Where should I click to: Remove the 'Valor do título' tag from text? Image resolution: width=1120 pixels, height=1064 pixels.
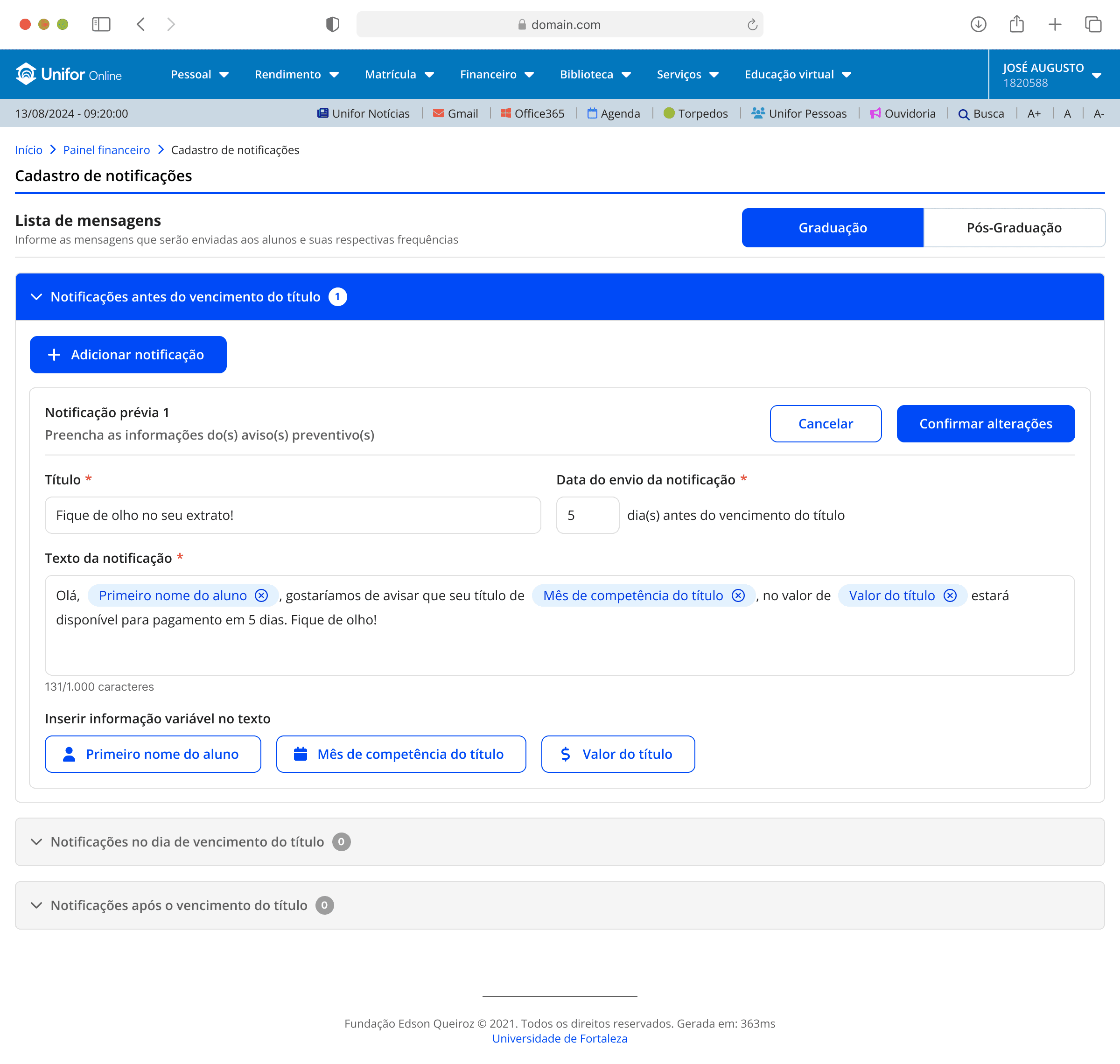click(x=950, y=595)
